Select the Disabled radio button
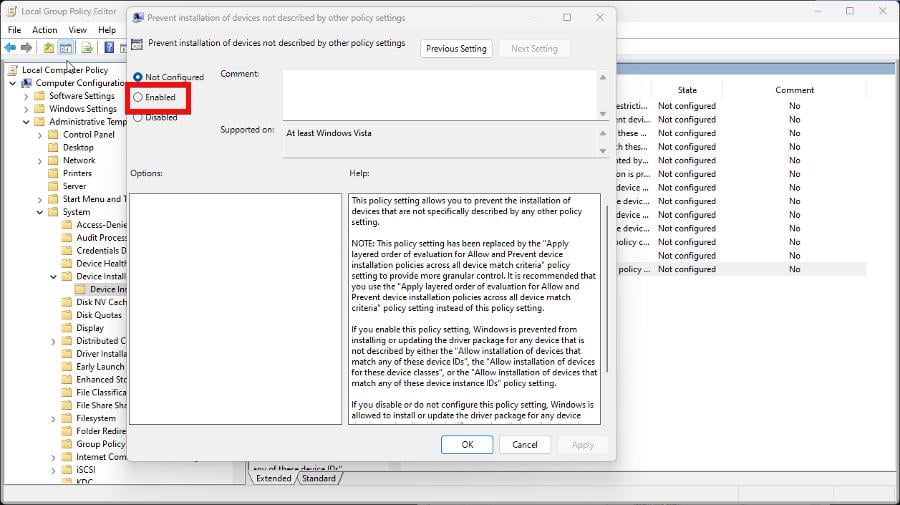900x505 pixels. 138,118
